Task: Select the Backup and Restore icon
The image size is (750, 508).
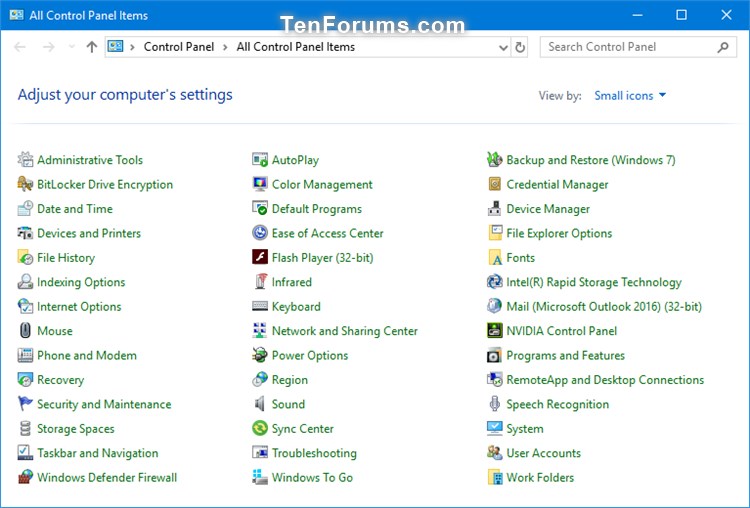Action: click(494, 160)
